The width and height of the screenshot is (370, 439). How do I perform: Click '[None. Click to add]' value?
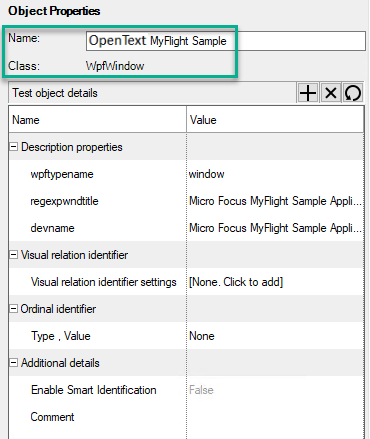coord(236,282)
